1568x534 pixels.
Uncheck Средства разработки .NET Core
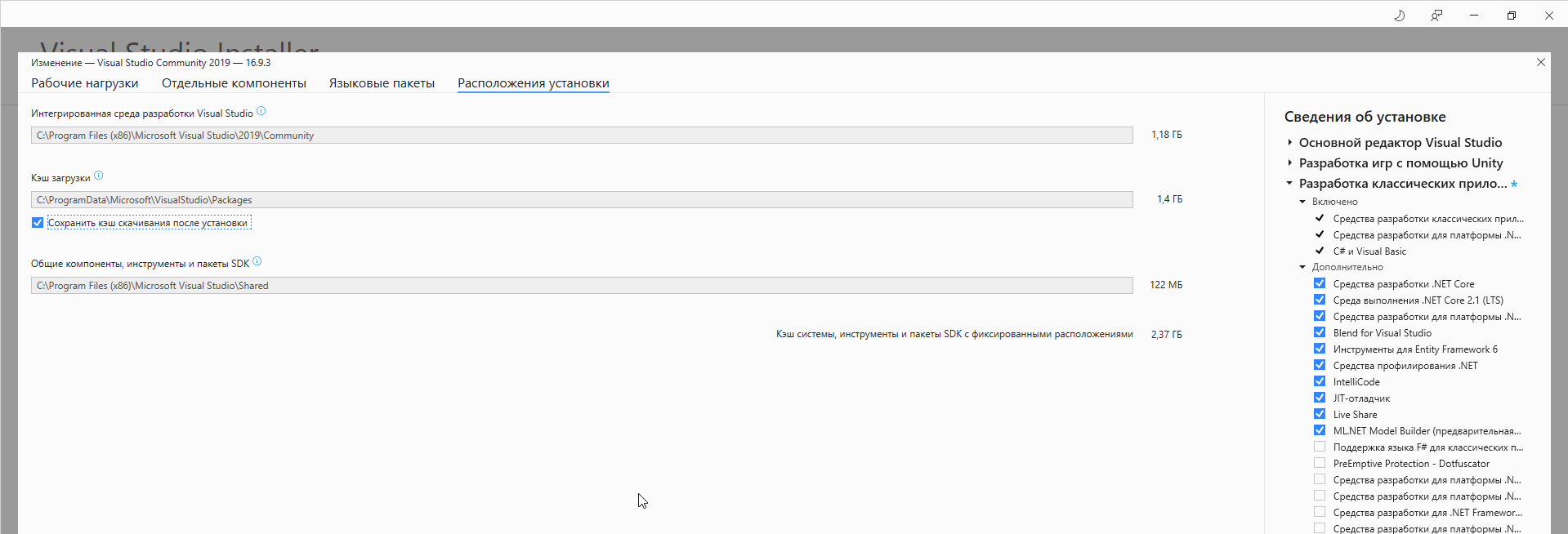click(1320, 283)
